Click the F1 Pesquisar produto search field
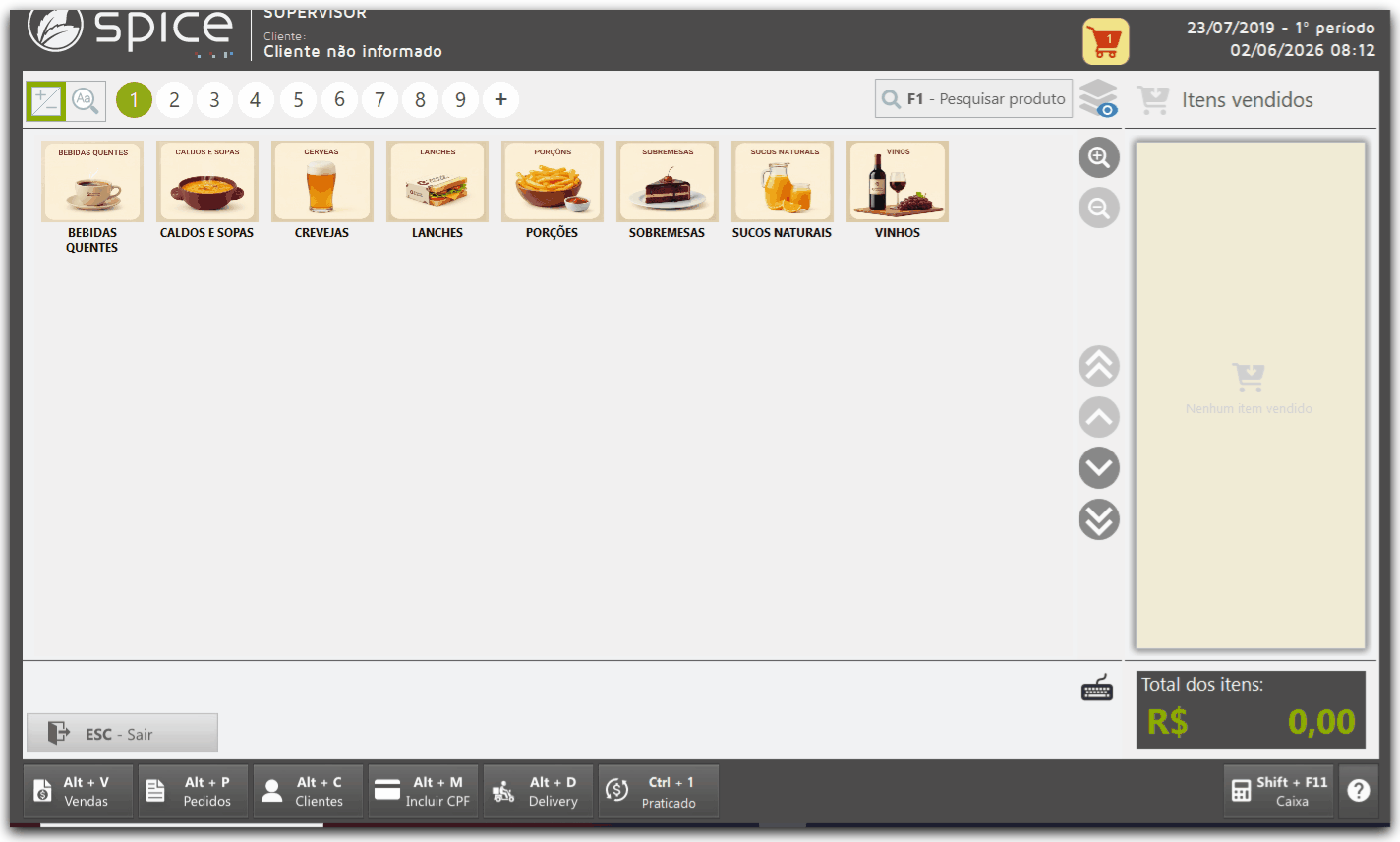Viewport: 1400px width, 842px height. pos(973,98)
